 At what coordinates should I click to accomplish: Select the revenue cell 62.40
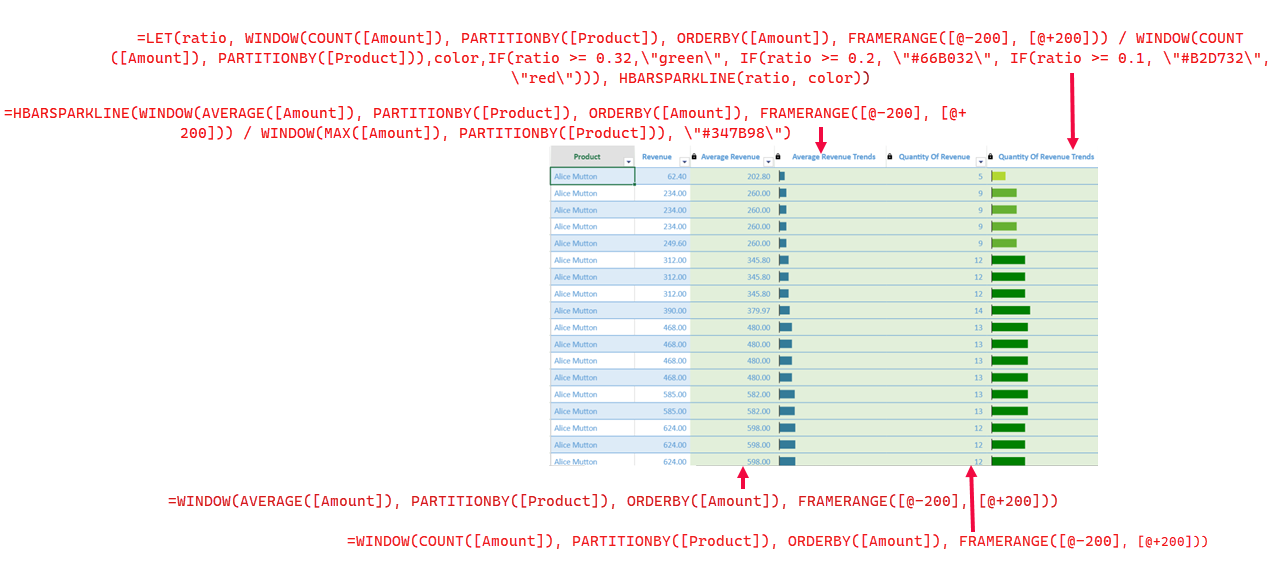click(662, 176)
